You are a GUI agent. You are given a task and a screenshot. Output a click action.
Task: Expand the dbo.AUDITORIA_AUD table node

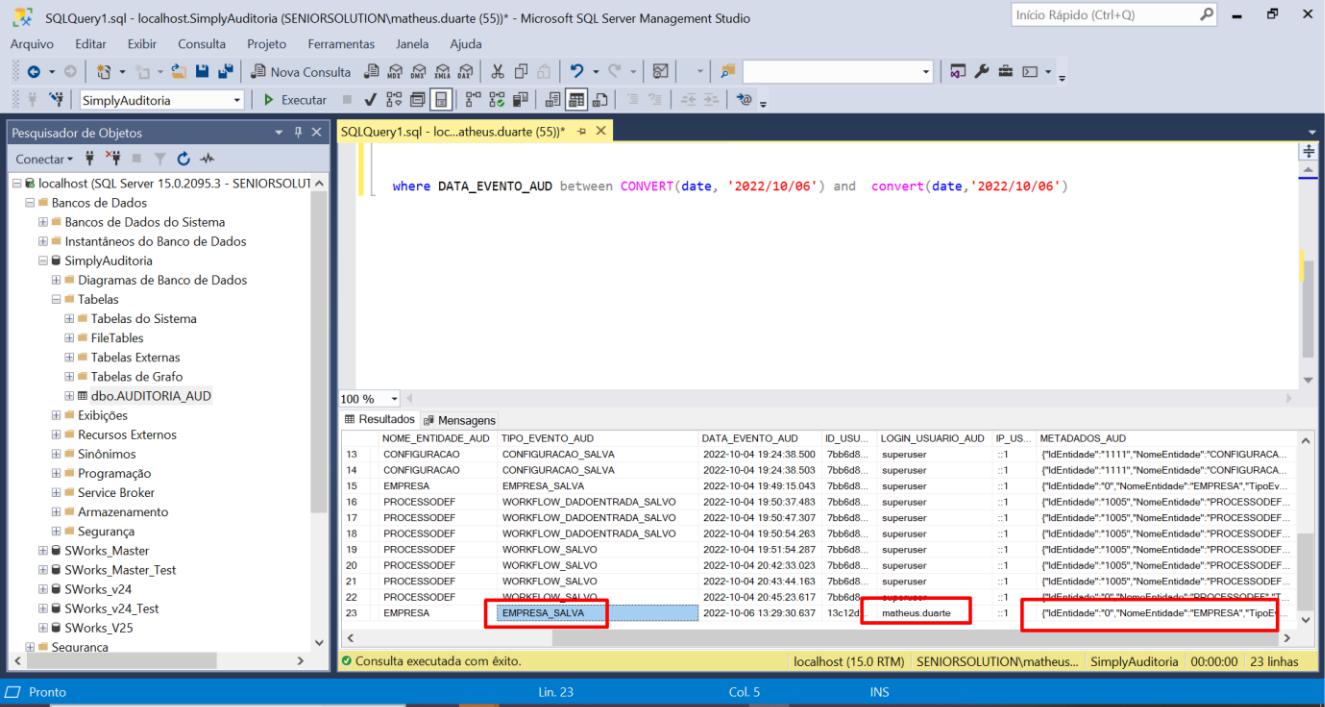(x=69, y=395)
